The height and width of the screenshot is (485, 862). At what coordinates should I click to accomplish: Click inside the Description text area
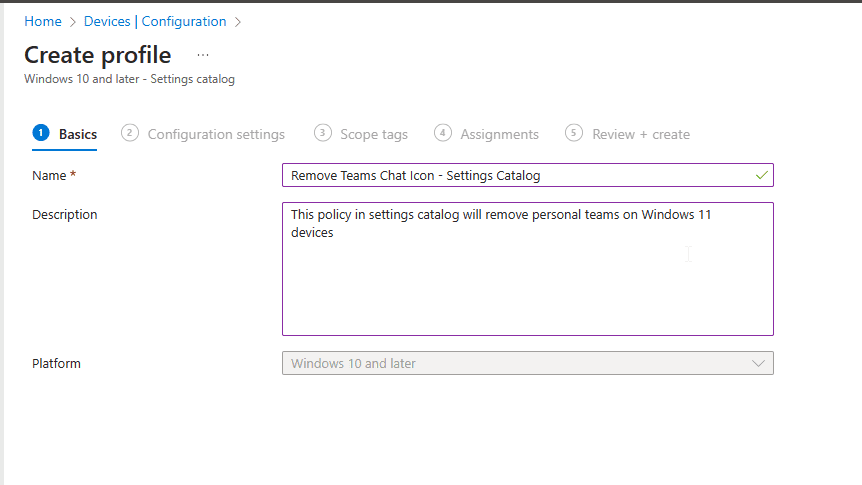527,268
